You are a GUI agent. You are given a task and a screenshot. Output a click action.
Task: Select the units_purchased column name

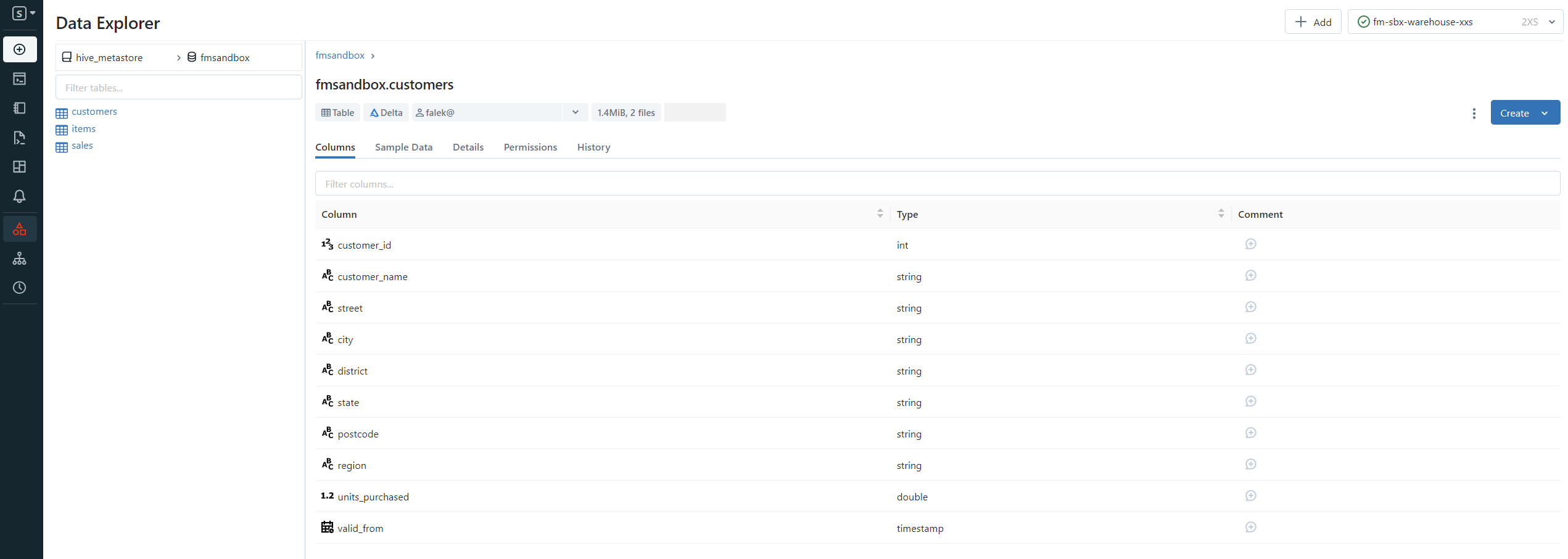click(x=373, y=497)
